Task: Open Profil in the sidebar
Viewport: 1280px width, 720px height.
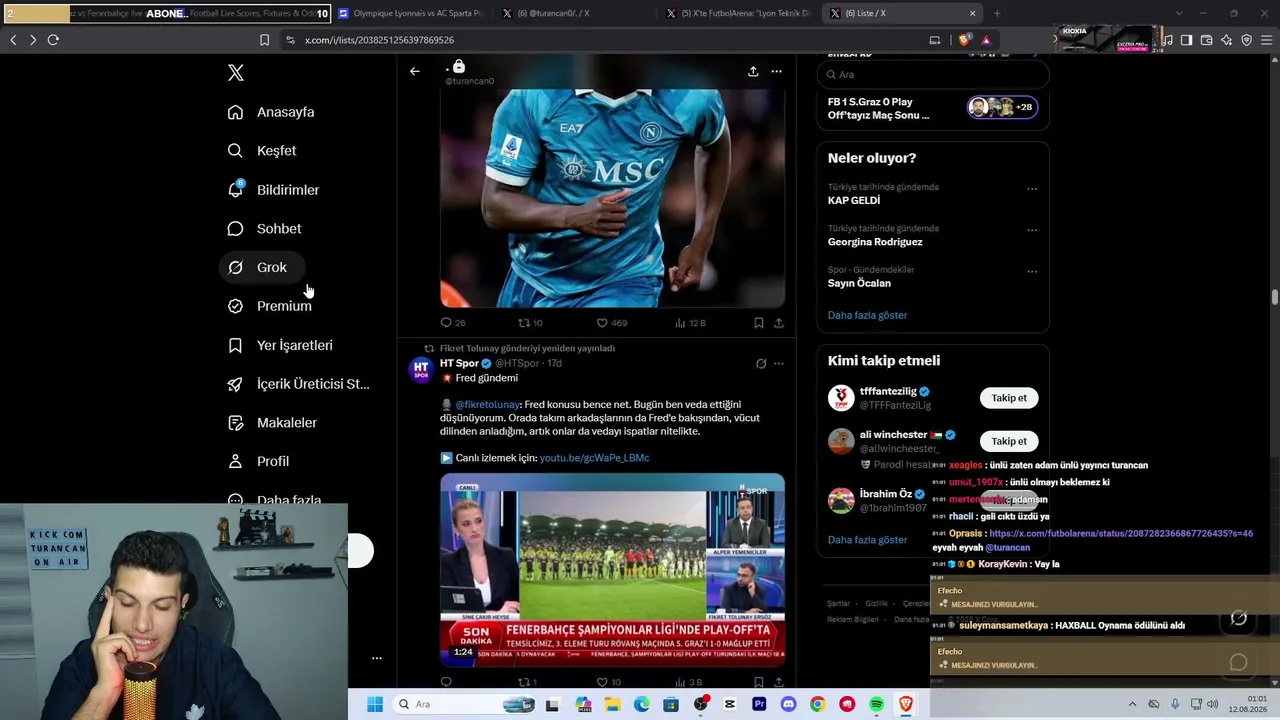Action: tap(258, 461)
